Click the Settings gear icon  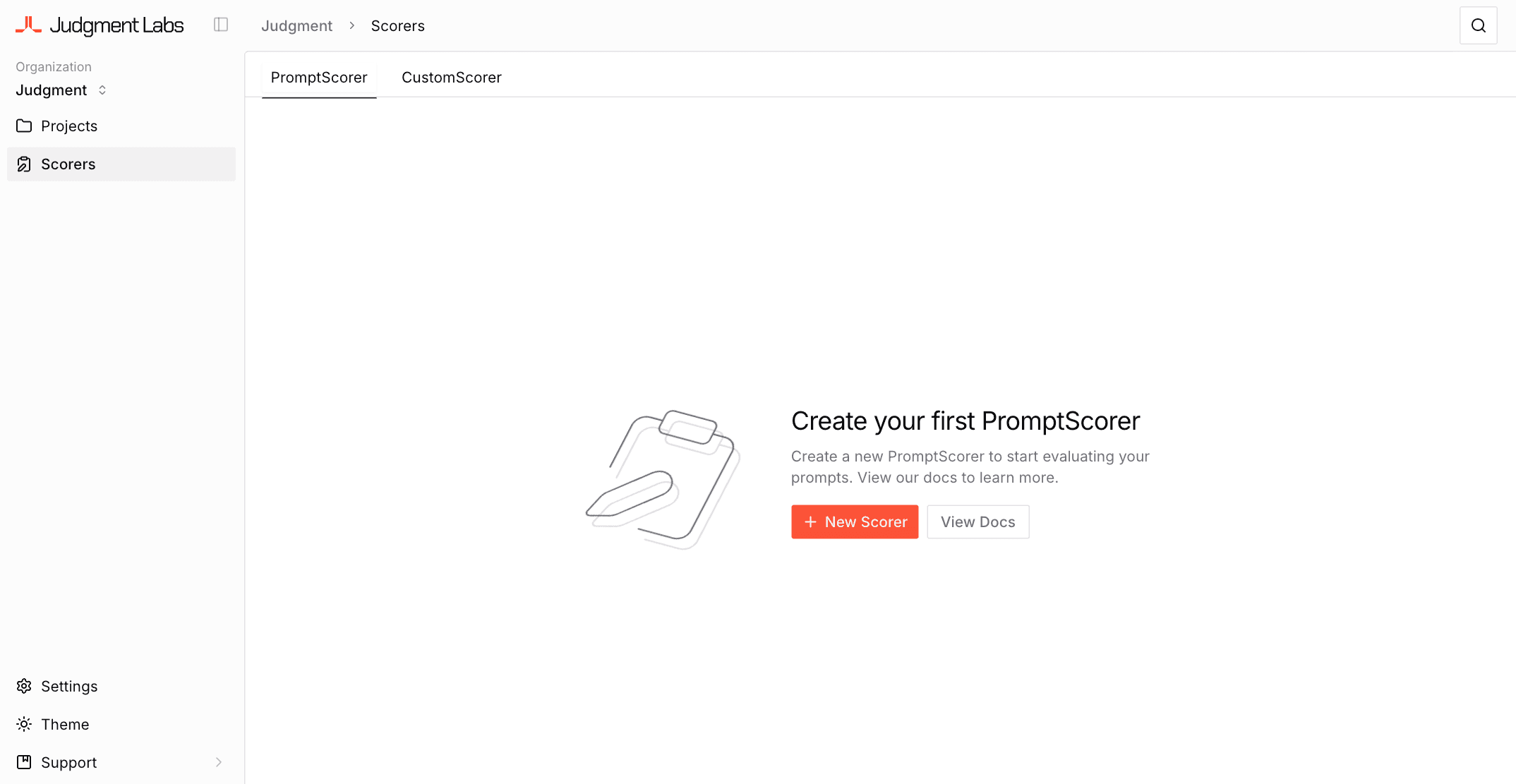click(24, 686)
